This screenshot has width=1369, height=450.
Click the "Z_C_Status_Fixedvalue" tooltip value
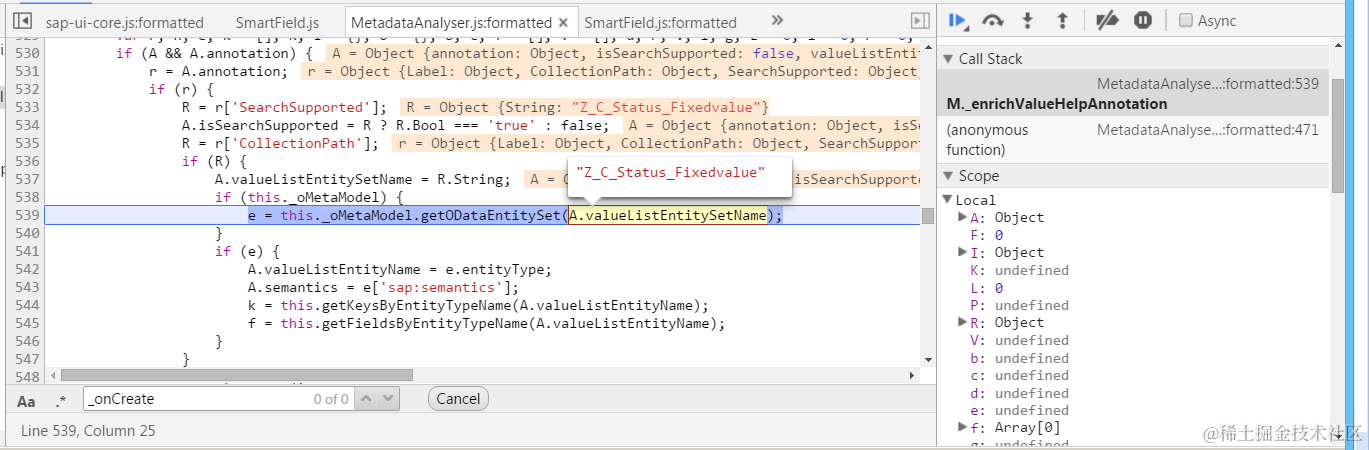pos(670,173)
